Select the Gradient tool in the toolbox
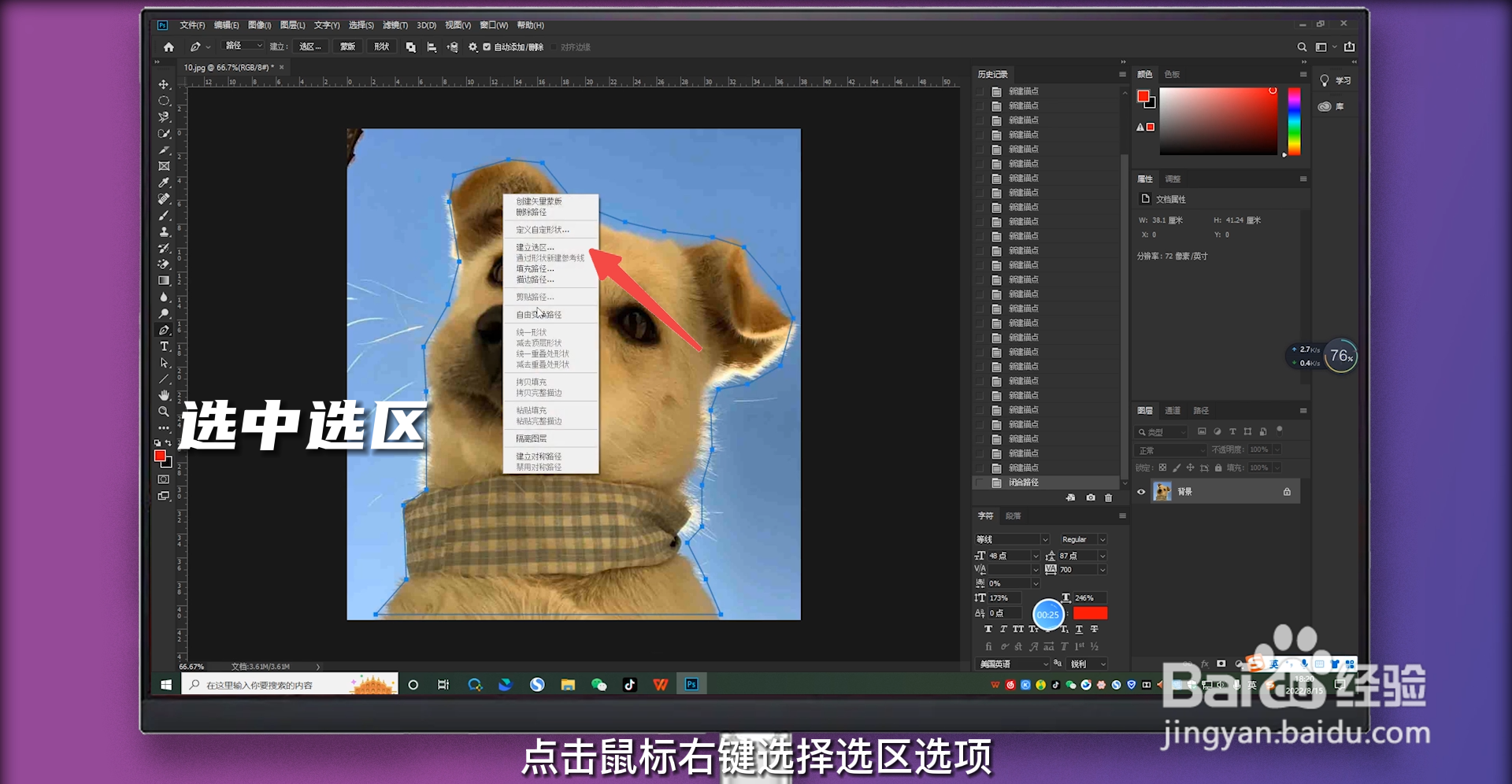 [164, 281]
